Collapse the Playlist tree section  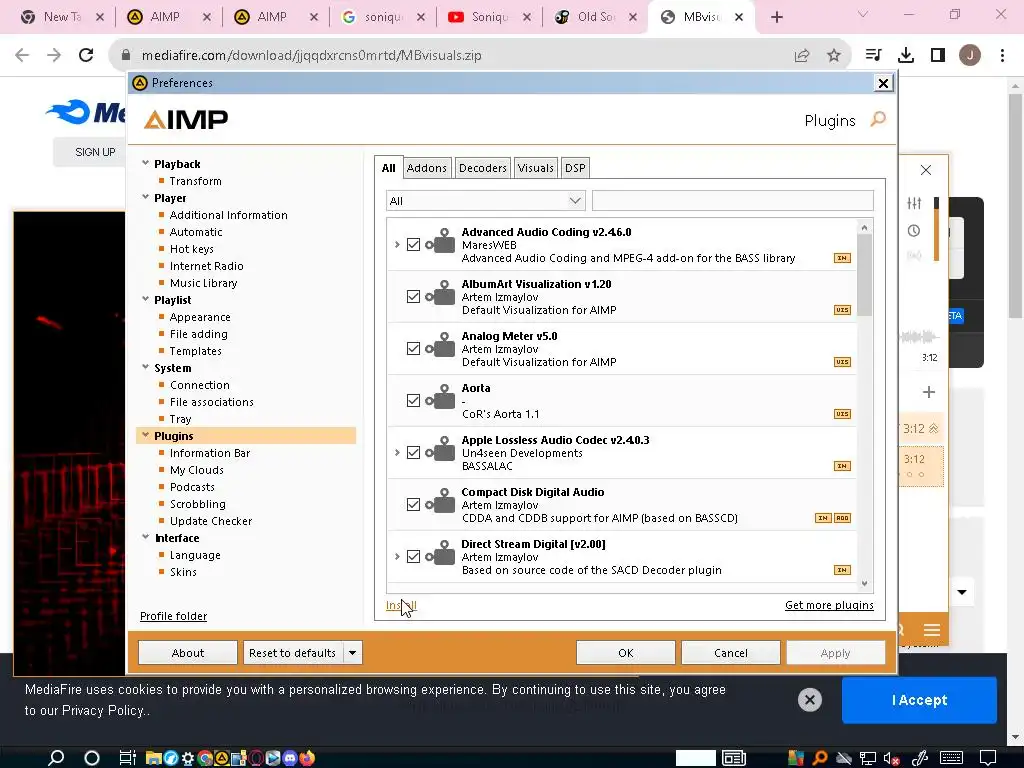point(146,299)
